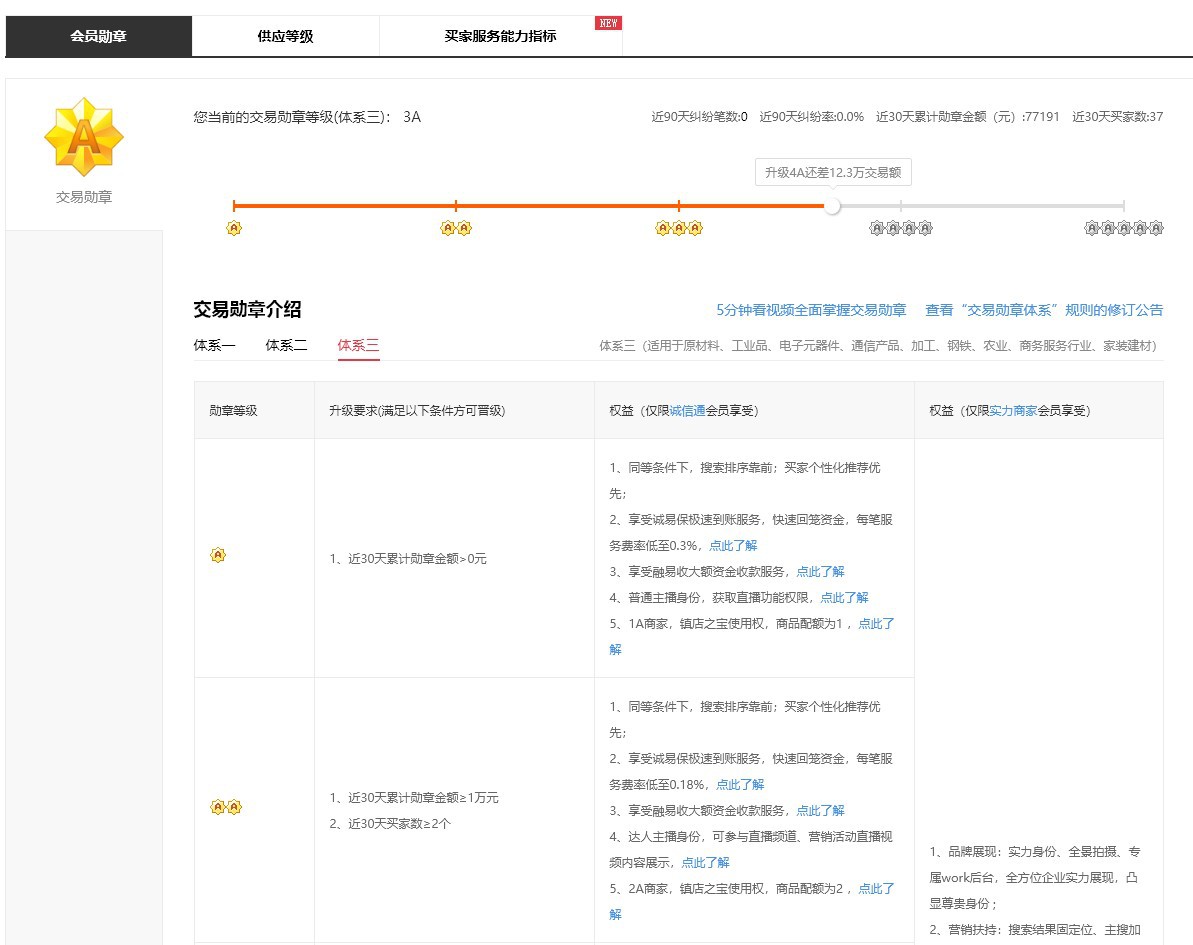
Task: Click 点此了解 after 融易收 in 1A row
Action: (820, 571)
